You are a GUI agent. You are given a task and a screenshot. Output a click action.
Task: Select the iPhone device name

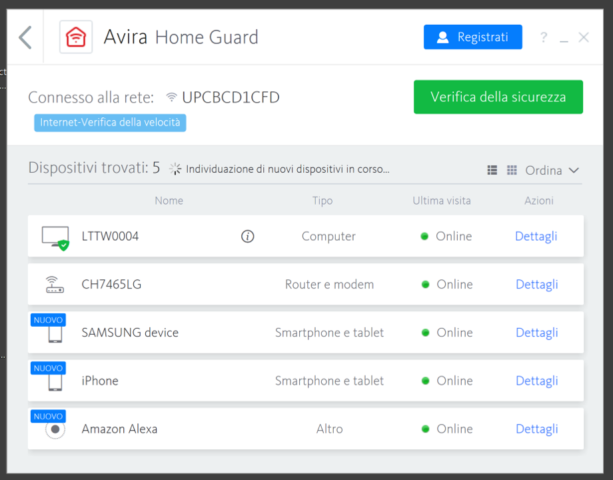pos(100,381)
